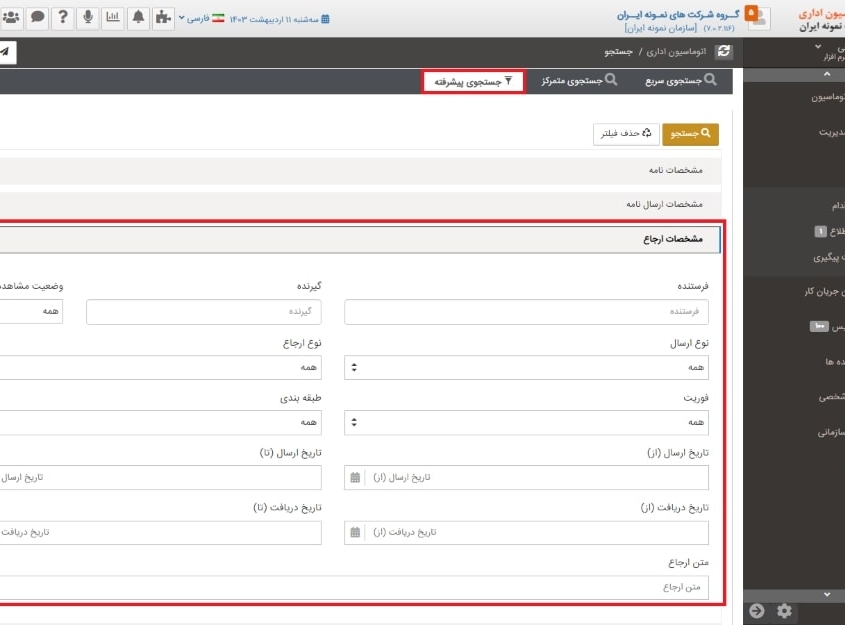Click the settings gear at sidebar bottom

(x=784, y=609)
